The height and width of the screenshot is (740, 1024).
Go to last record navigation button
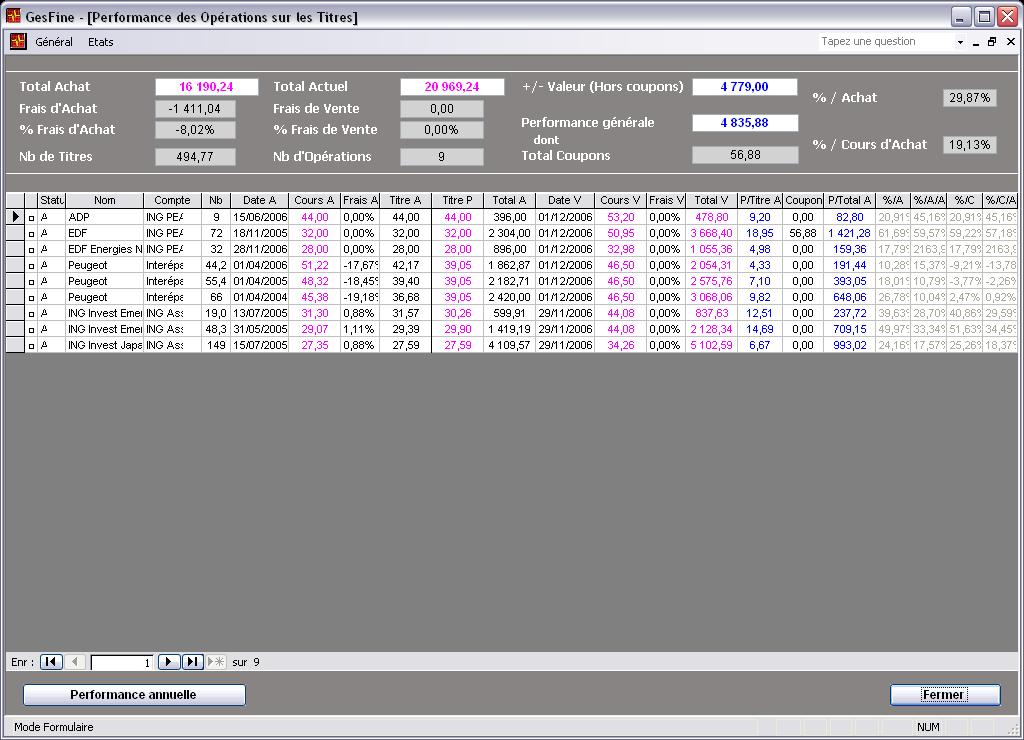point(192,662)
